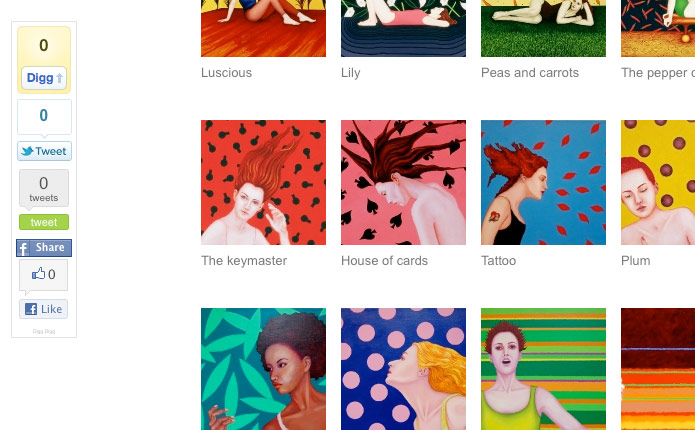Open the painting with green leaves background
The width and height of the screenshot is (695, 430).
263,369
